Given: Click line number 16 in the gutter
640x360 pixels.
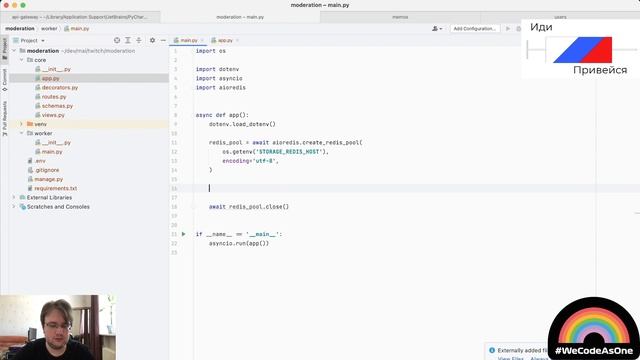Looking at the screenshot, I should pyautogui.click(x=174, y=188).
